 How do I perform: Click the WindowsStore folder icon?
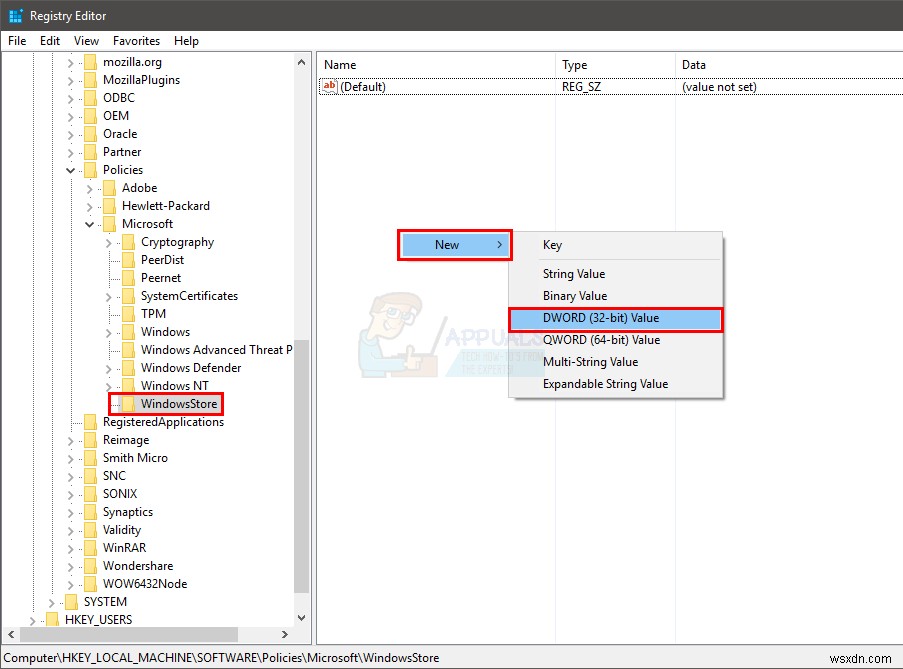pos(128,404)
